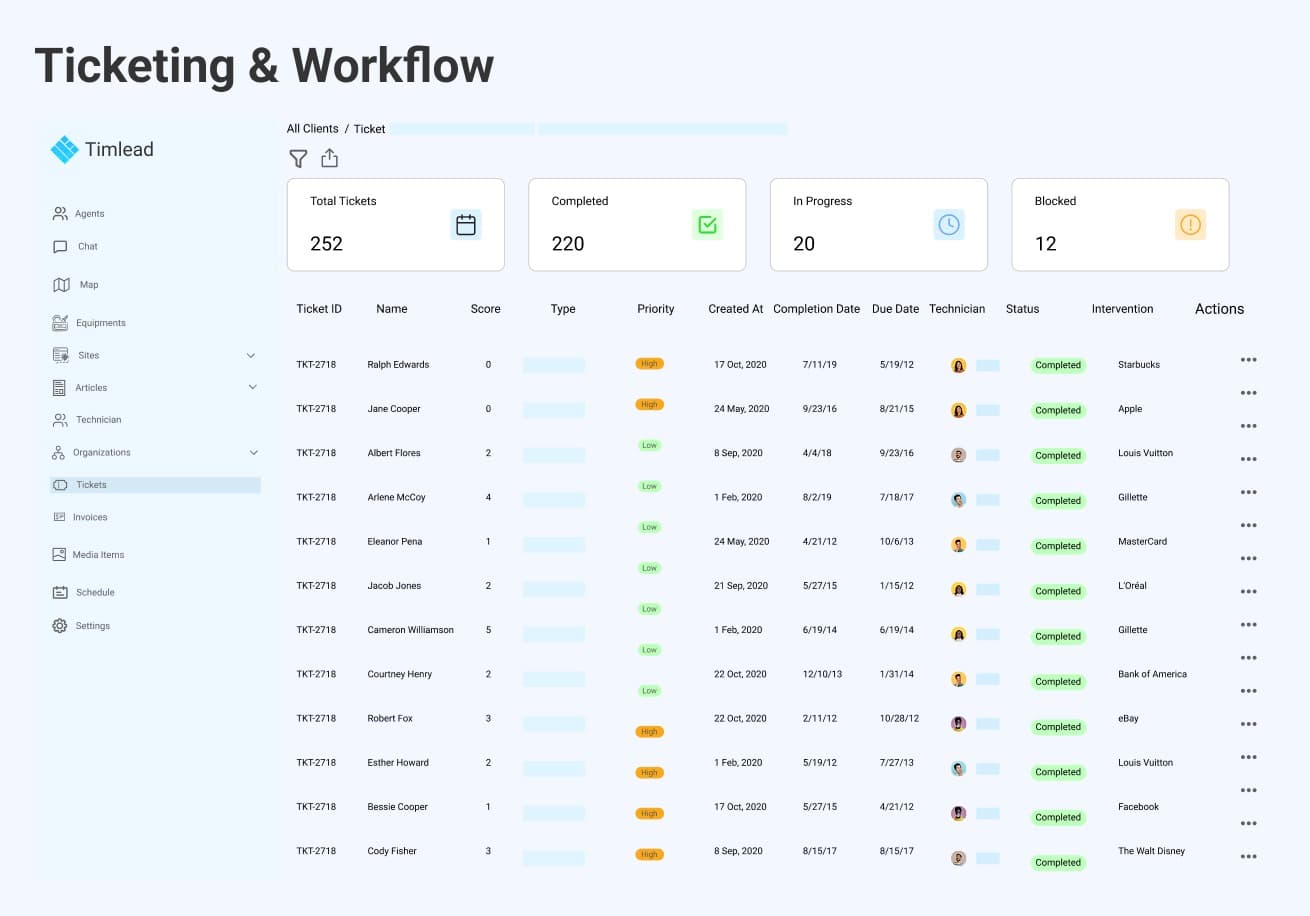Click the Completed status badge for Ralph Edwards
This screenshot has height=916, width=1310.
click(1057, 365)
